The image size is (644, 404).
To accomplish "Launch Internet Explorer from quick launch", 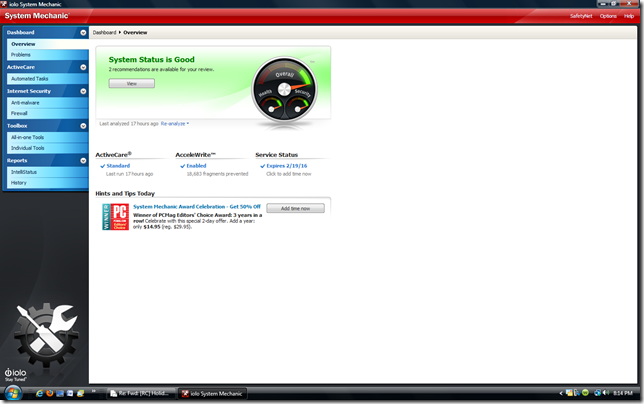I will tap(39, 393).
